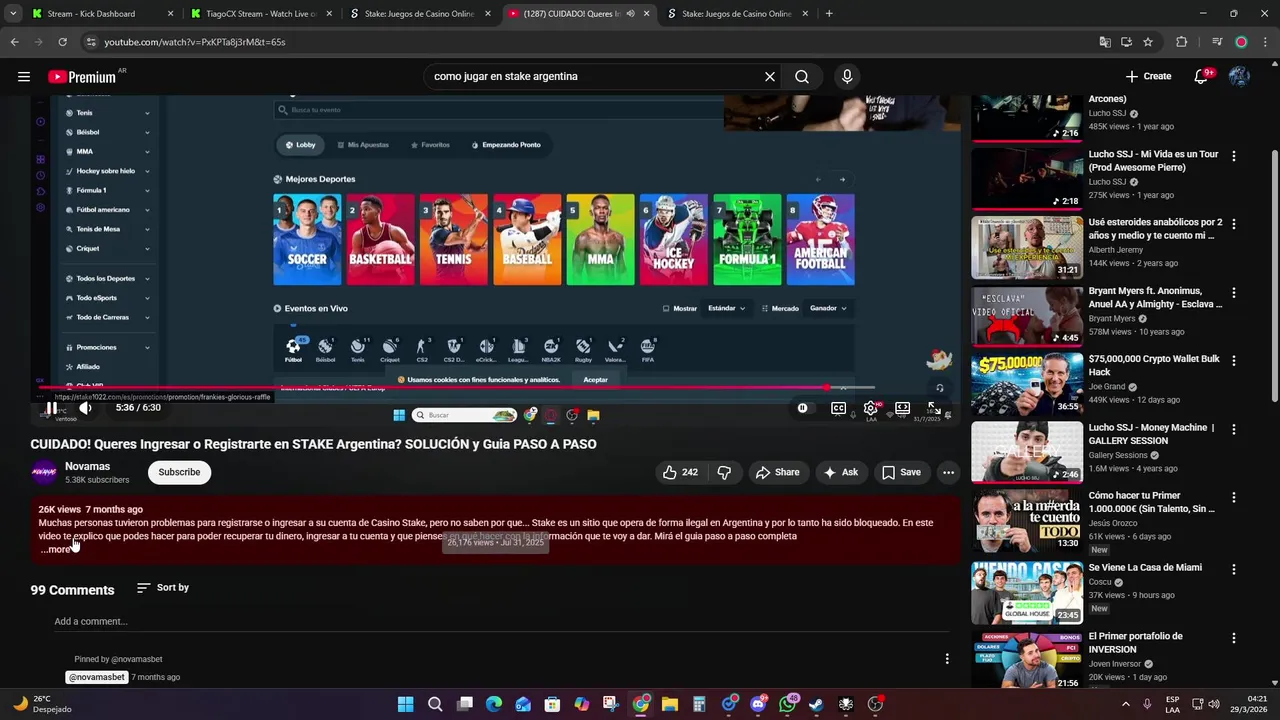
Task: Open new tab with the plus button
Action: point(829,14)
